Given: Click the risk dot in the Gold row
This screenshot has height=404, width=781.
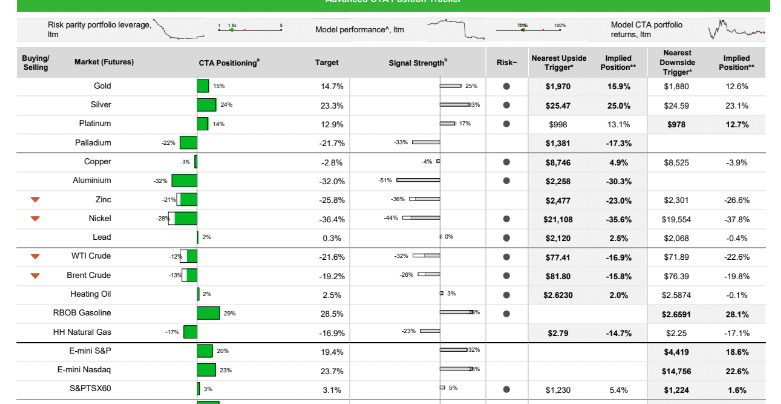Looking at the screenshot, I should pos(507,86).
